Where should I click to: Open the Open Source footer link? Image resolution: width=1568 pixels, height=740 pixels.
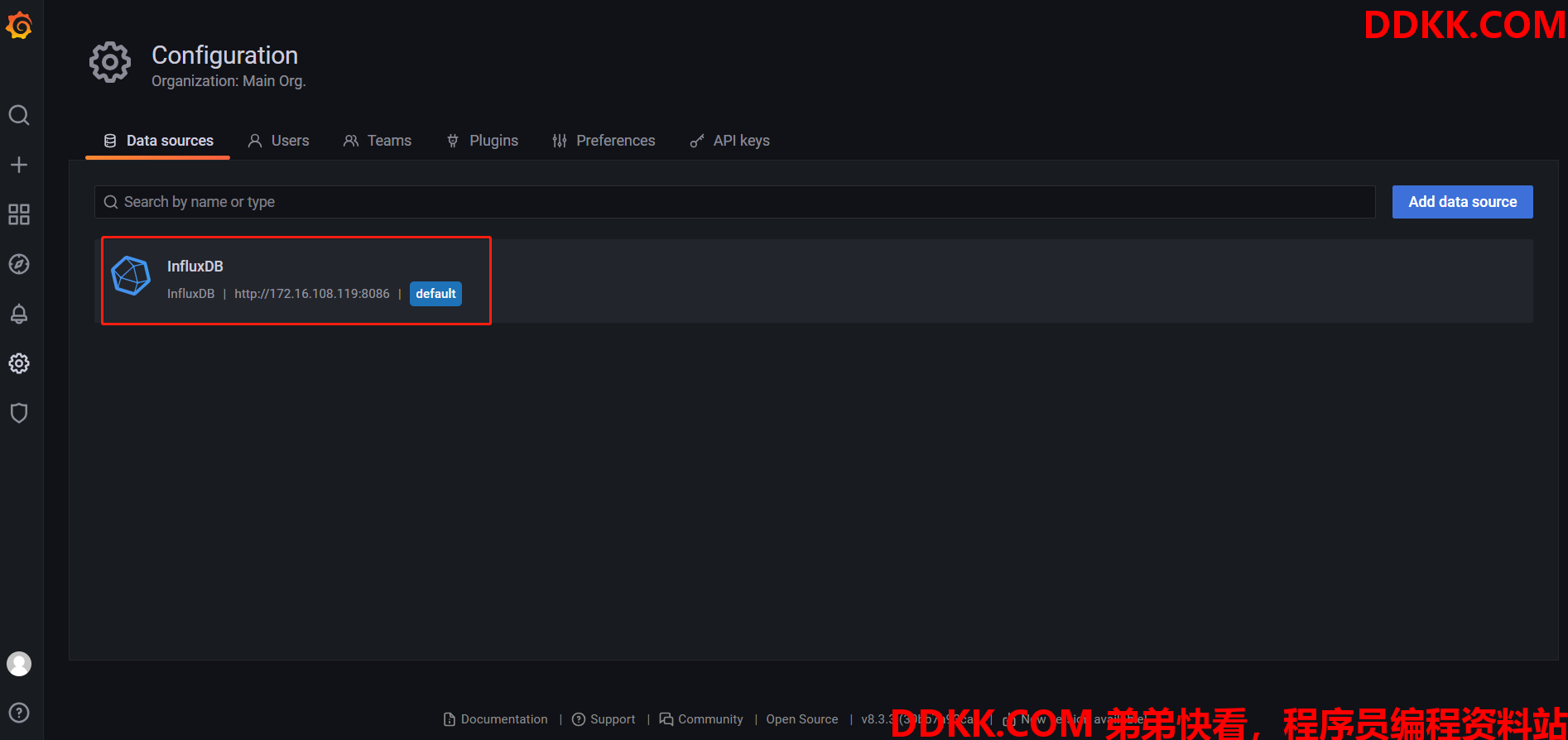[802, 719]
